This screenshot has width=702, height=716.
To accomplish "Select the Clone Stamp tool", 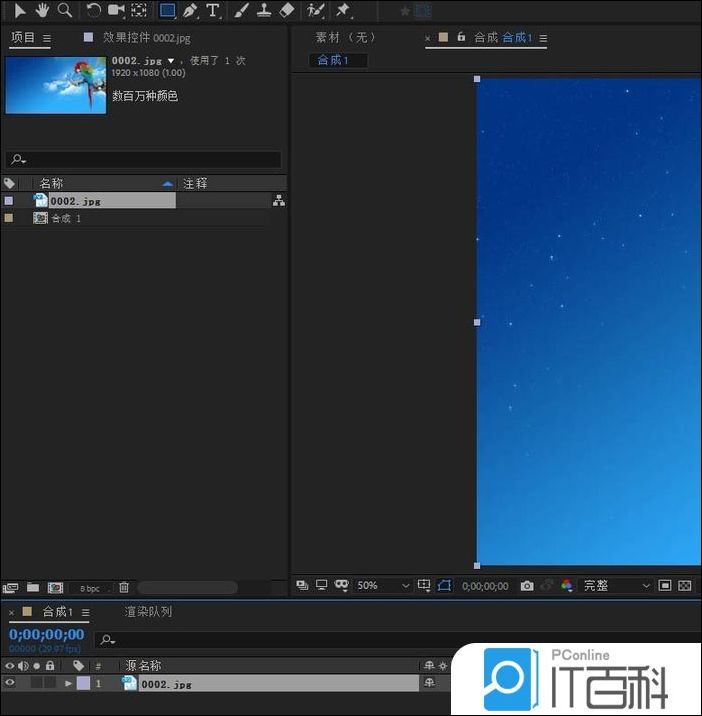I will click(x=264, y=10).
